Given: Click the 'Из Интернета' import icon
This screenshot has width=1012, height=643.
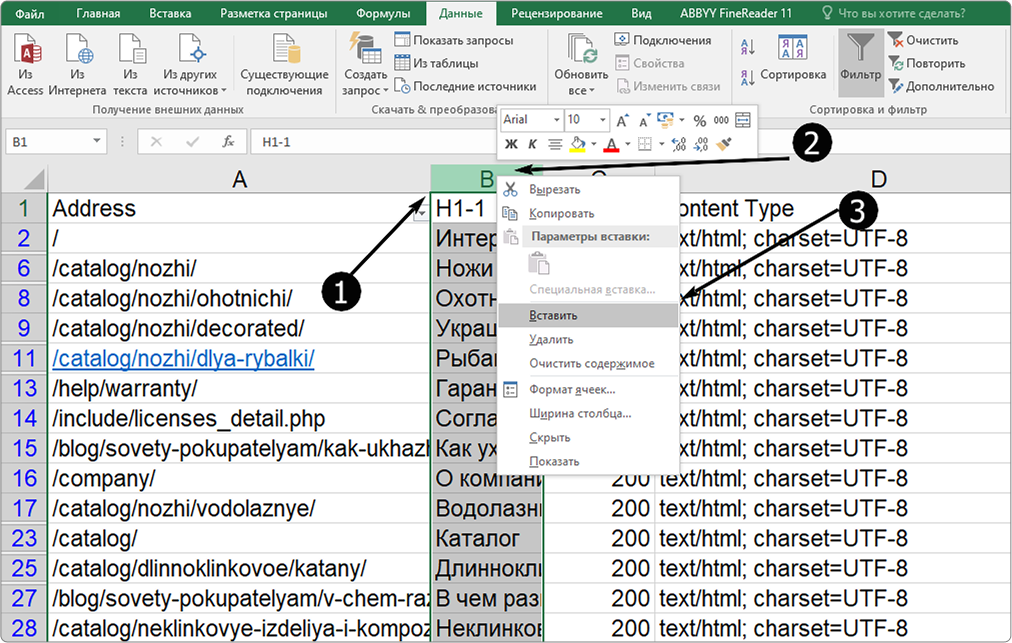Looking at the screenshot, I should (77, 65).
